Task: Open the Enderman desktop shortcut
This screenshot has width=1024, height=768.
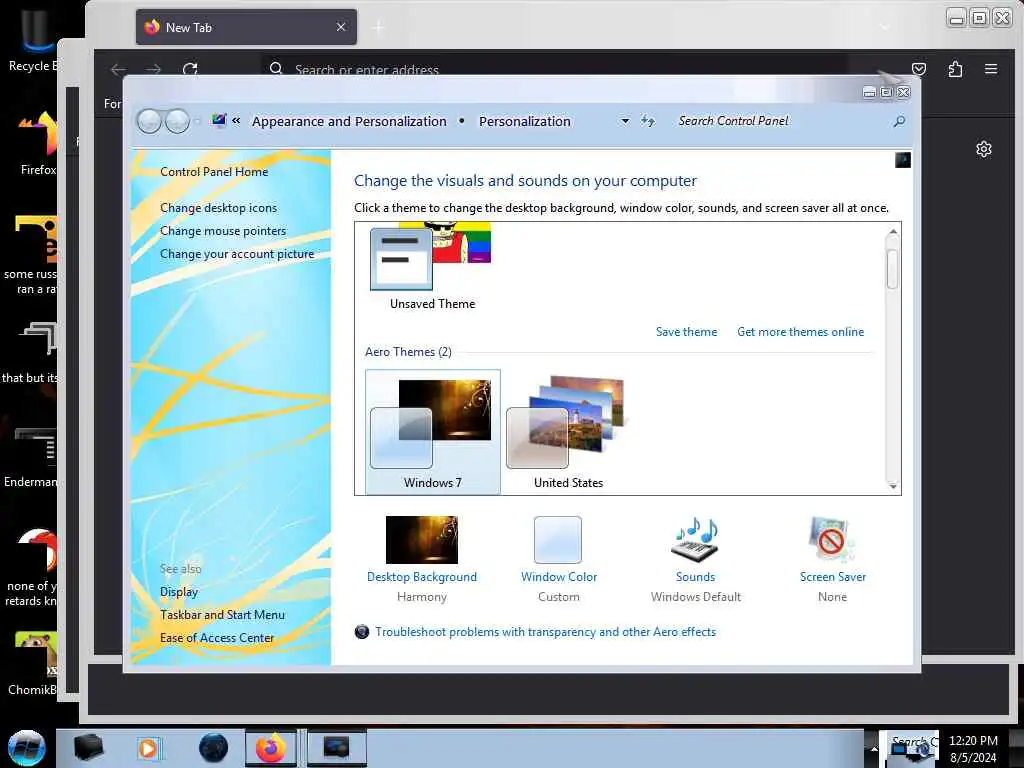Action: 31,456
